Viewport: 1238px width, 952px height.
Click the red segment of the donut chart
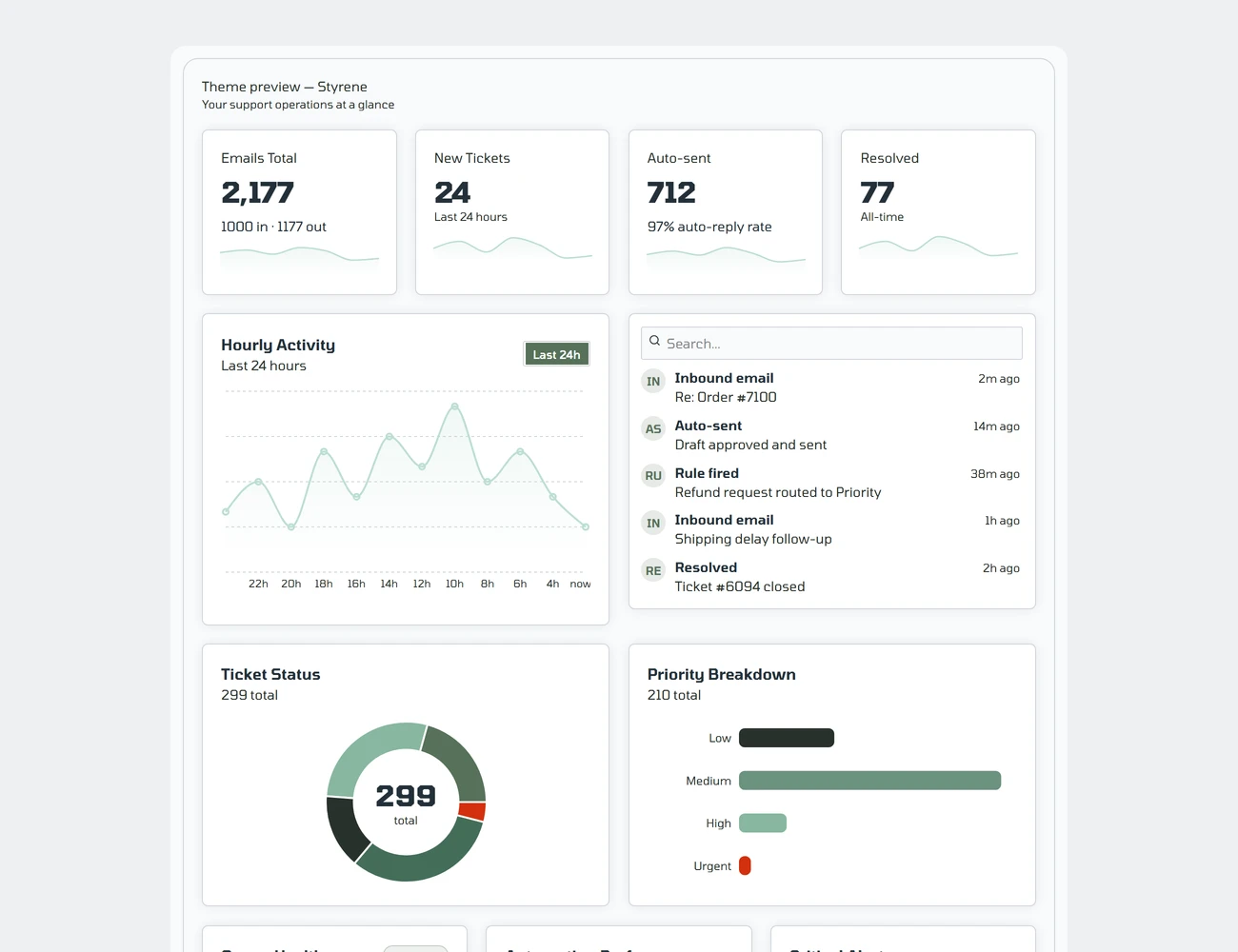pyautogui.click(x=472, y=811)
